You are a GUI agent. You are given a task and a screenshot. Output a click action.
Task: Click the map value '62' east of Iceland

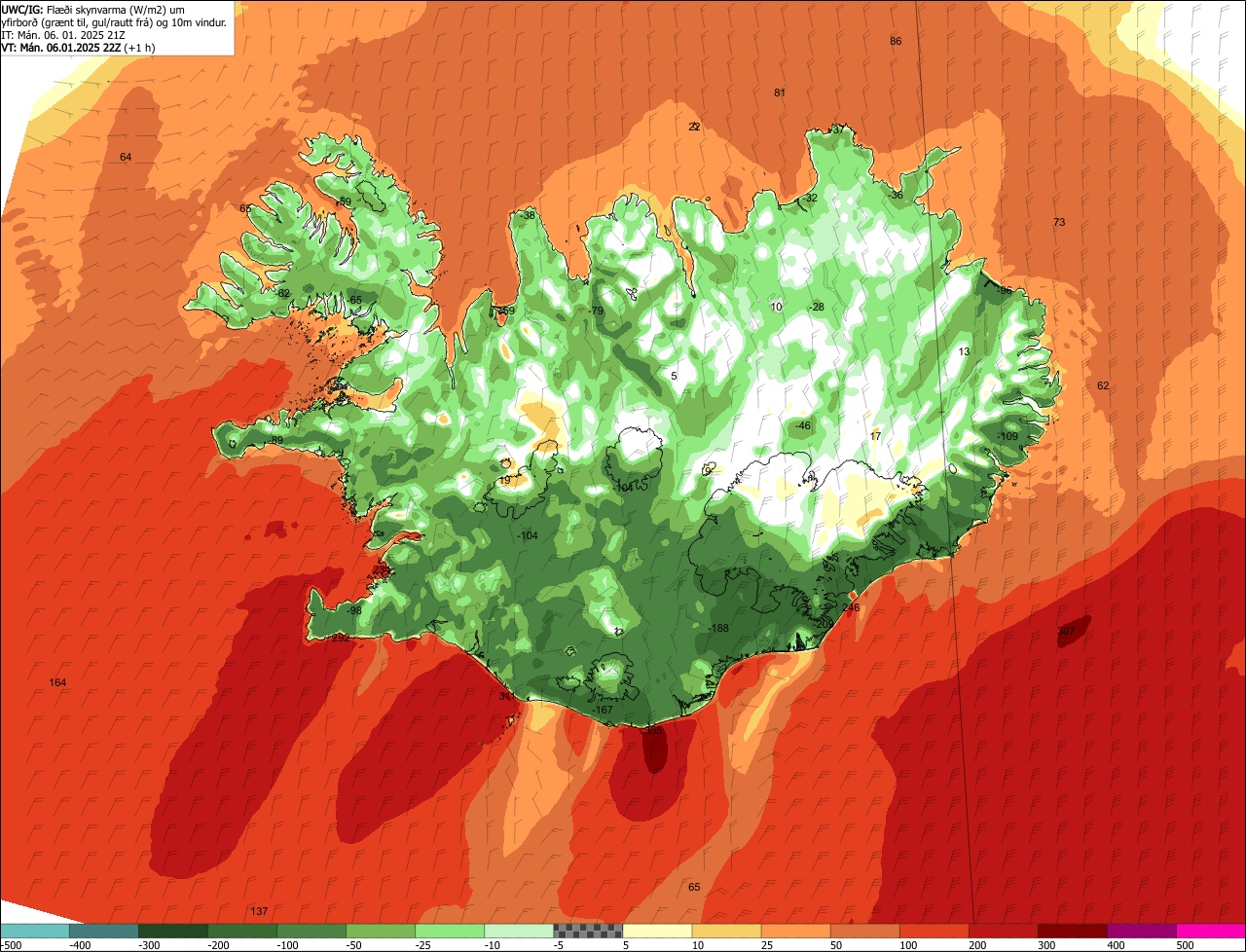tap(1103, 385)
